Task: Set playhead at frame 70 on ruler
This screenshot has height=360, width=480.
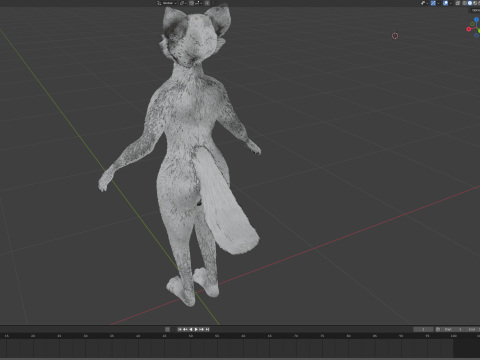Action: click(x=296, y=336)
